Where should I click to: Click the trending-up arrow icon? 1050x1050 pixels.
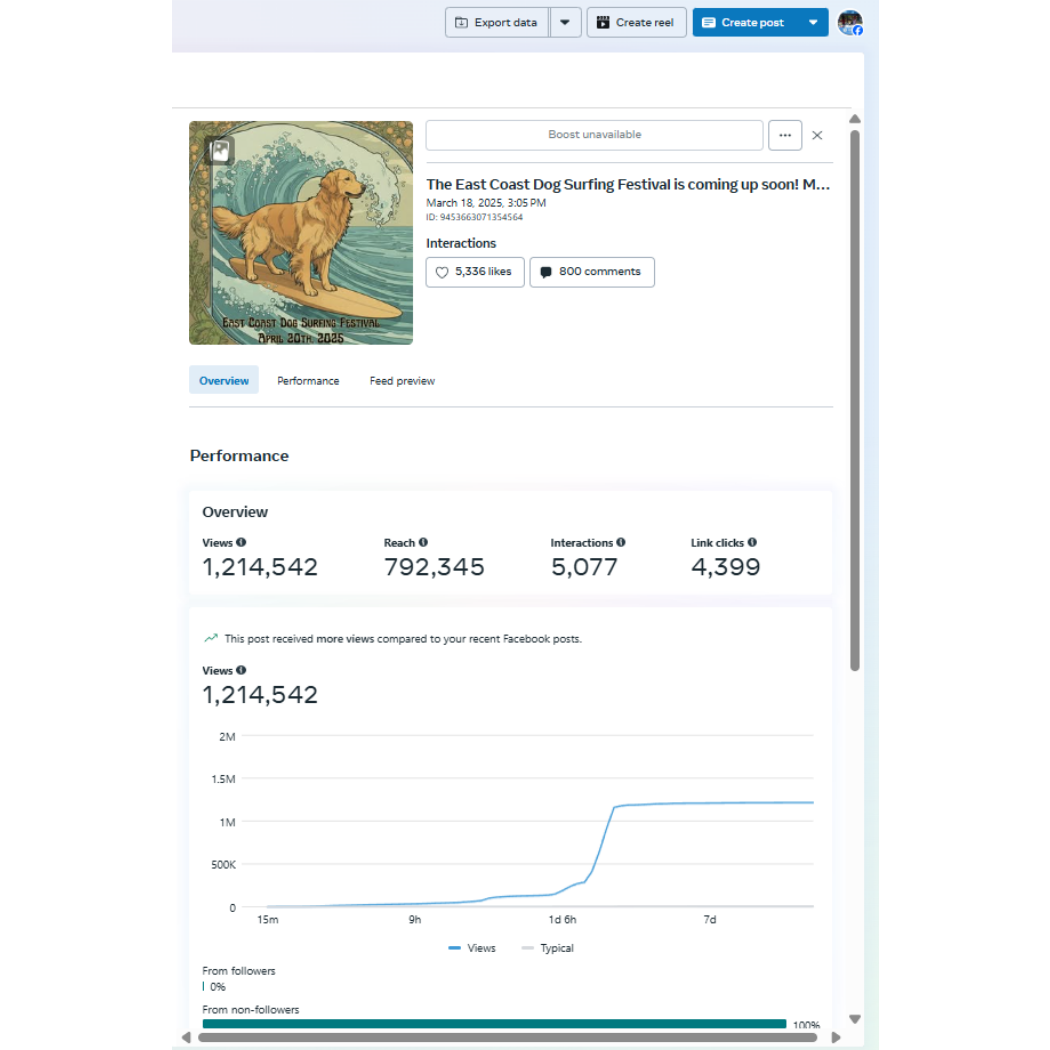(x=211, y=638)
